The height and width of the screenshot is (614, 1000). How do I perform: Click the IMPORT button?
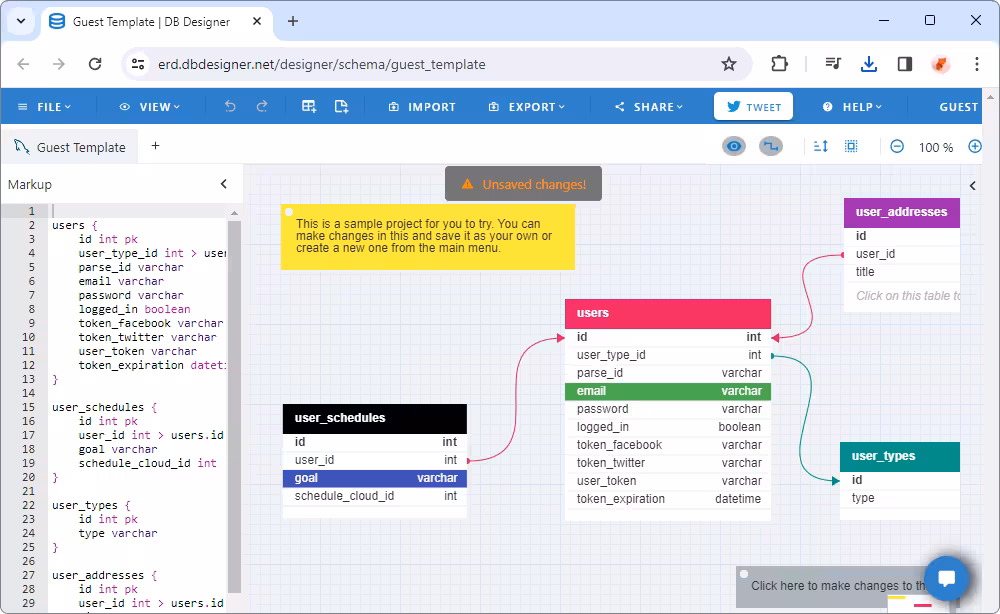click(x=422, y=107)
